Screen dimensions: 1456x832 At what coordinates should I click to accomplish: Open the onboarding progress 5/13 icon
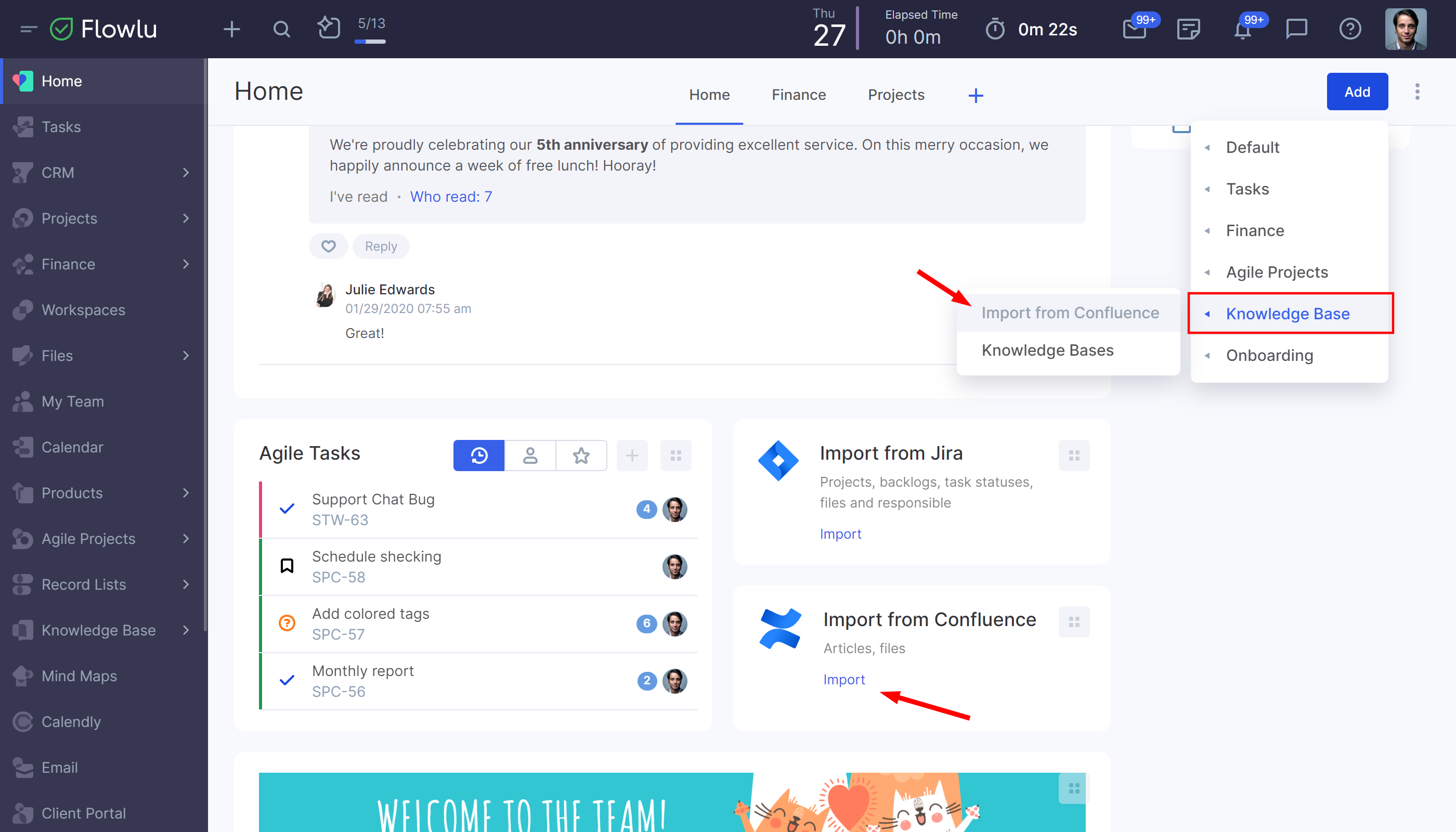(x=329, y=28)
